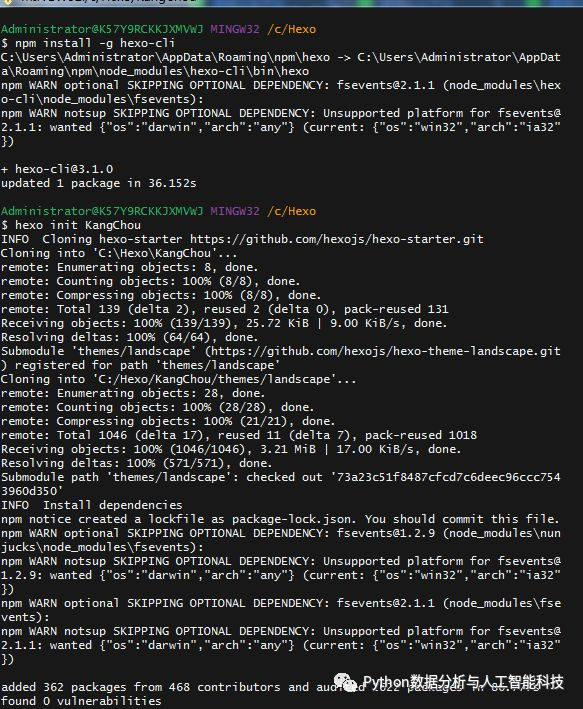
Task: Open the hexo-starter.git GitHub URL
Action: coord(337,239)
